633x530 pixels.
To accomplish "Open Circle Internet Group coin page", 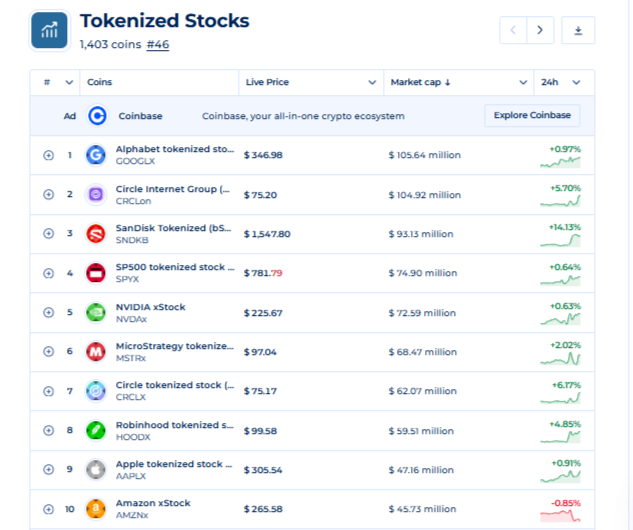I will point(173,189).
